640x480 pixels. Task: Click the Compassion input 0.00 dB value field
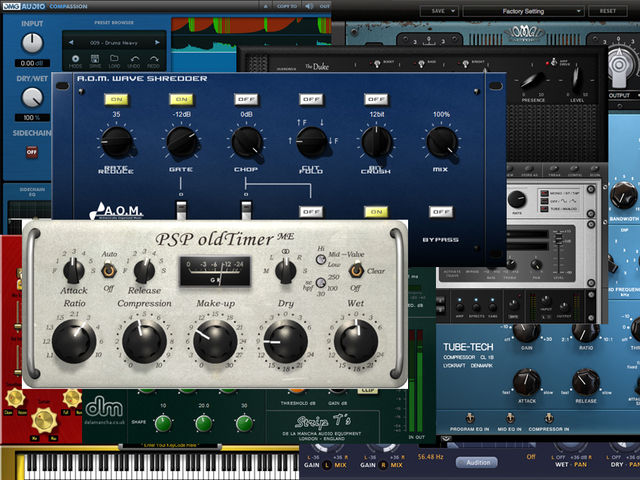pyautogui.click(x=32, y=63)
